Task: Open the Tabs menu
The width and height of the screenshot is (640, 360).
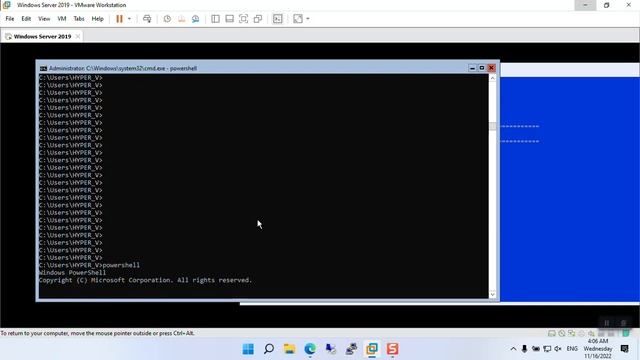Action: [x=79, y=19]
